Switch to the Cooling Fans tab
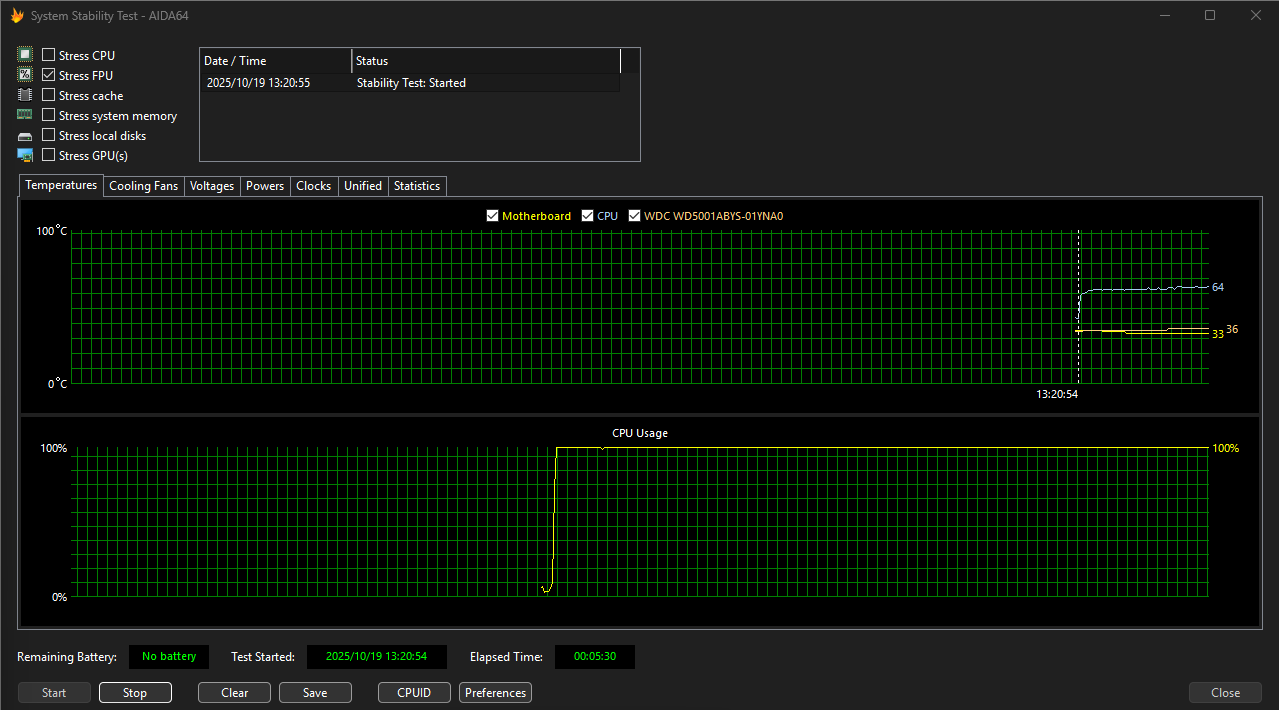 143,186
